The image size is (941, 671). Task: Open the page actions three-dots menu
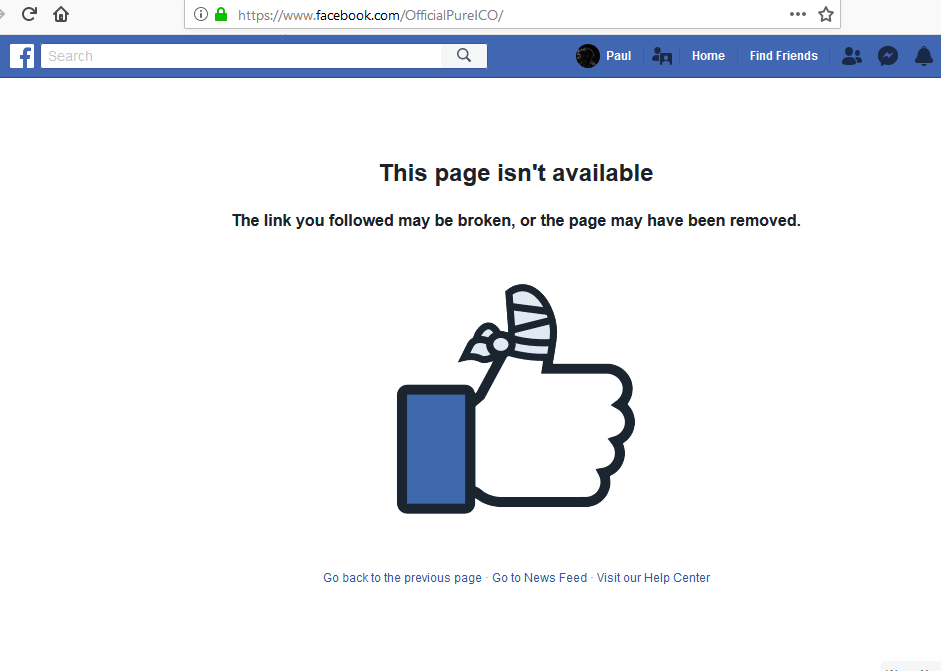798,14
